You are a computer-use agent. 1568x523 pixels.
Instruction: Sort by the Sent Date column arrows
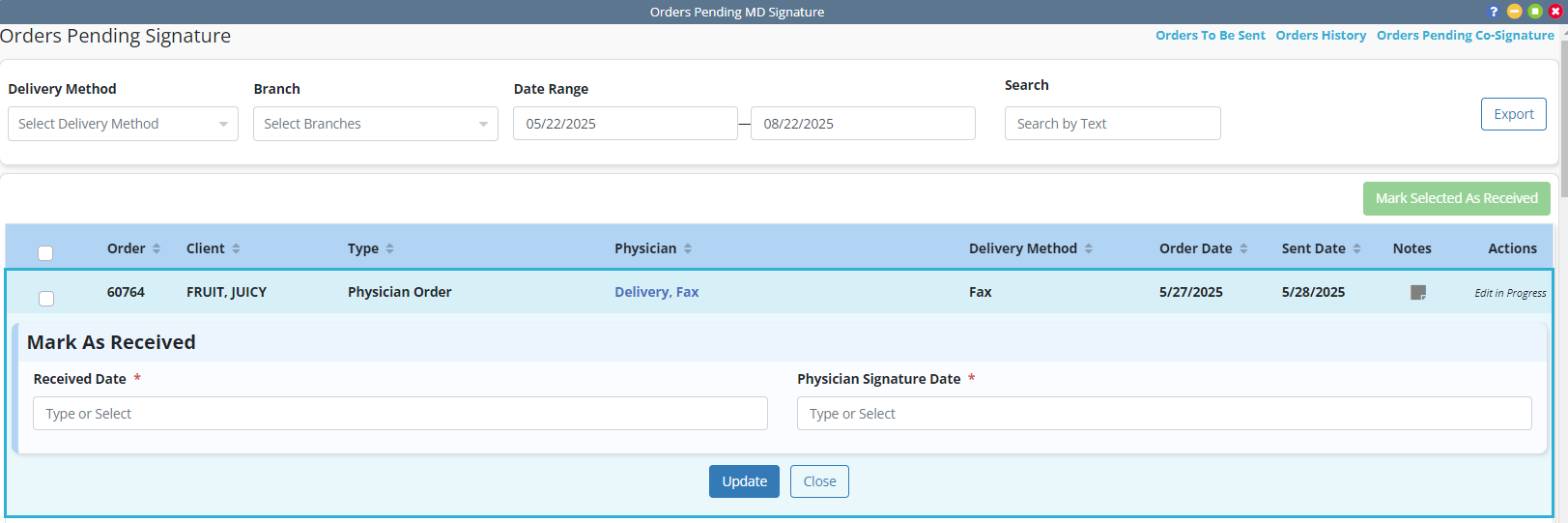1356,248
